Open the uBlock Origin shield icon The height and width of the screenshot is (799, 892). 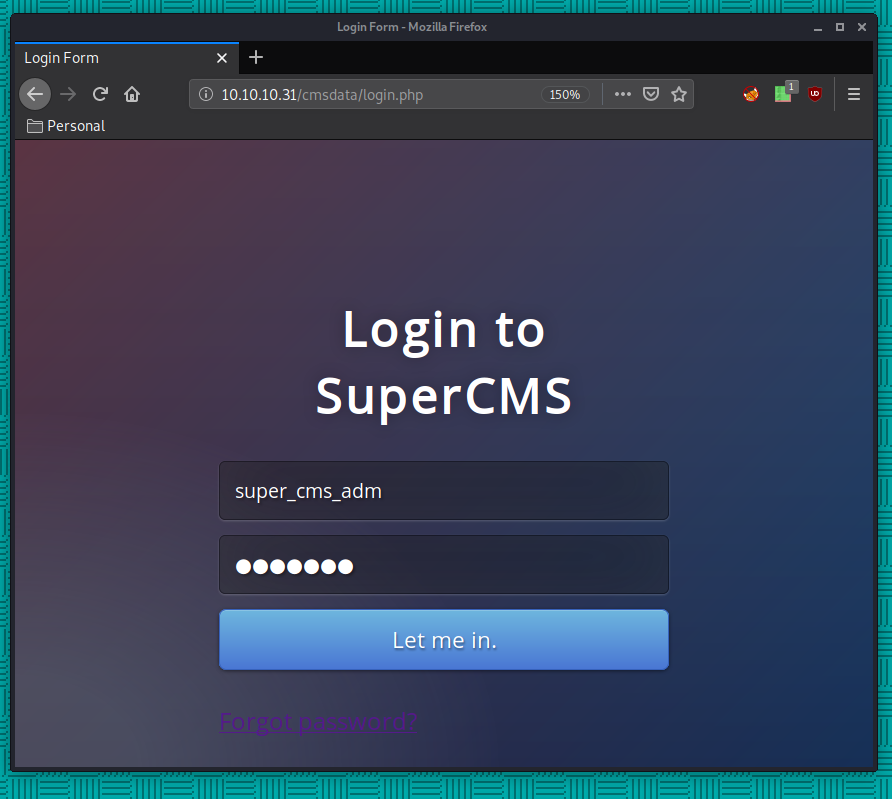[x=815, y=94]
